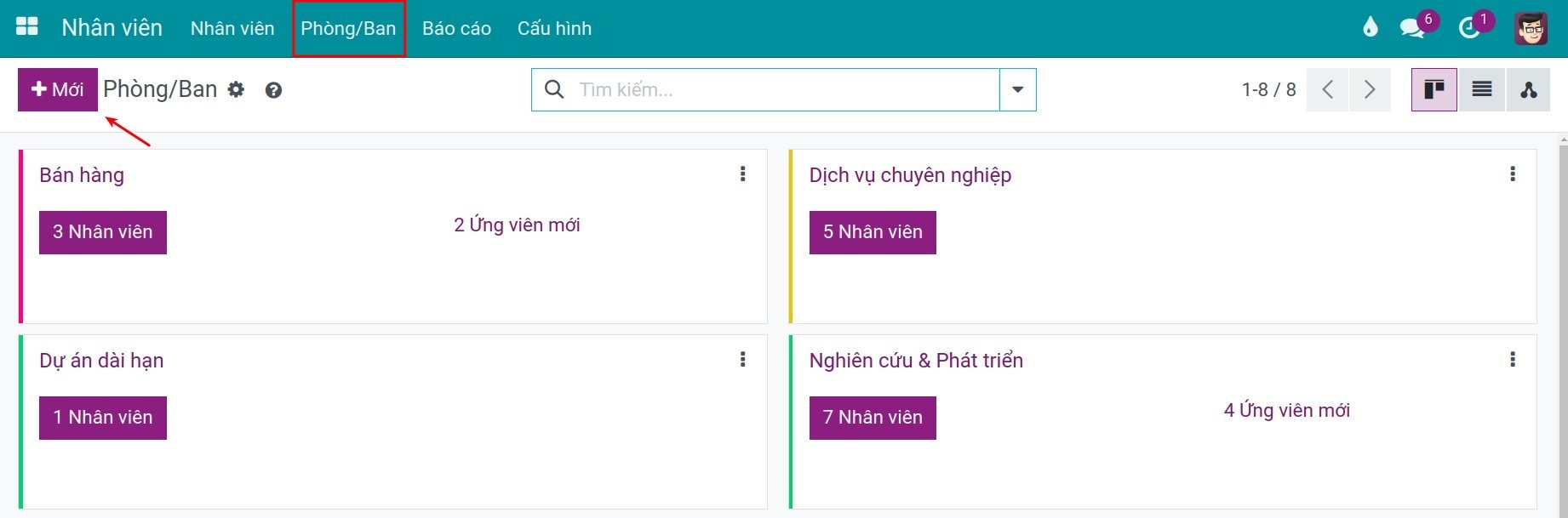1568x518 pixels.
Task: Open the apps grid home menu
Action: [x=27, y=27]
